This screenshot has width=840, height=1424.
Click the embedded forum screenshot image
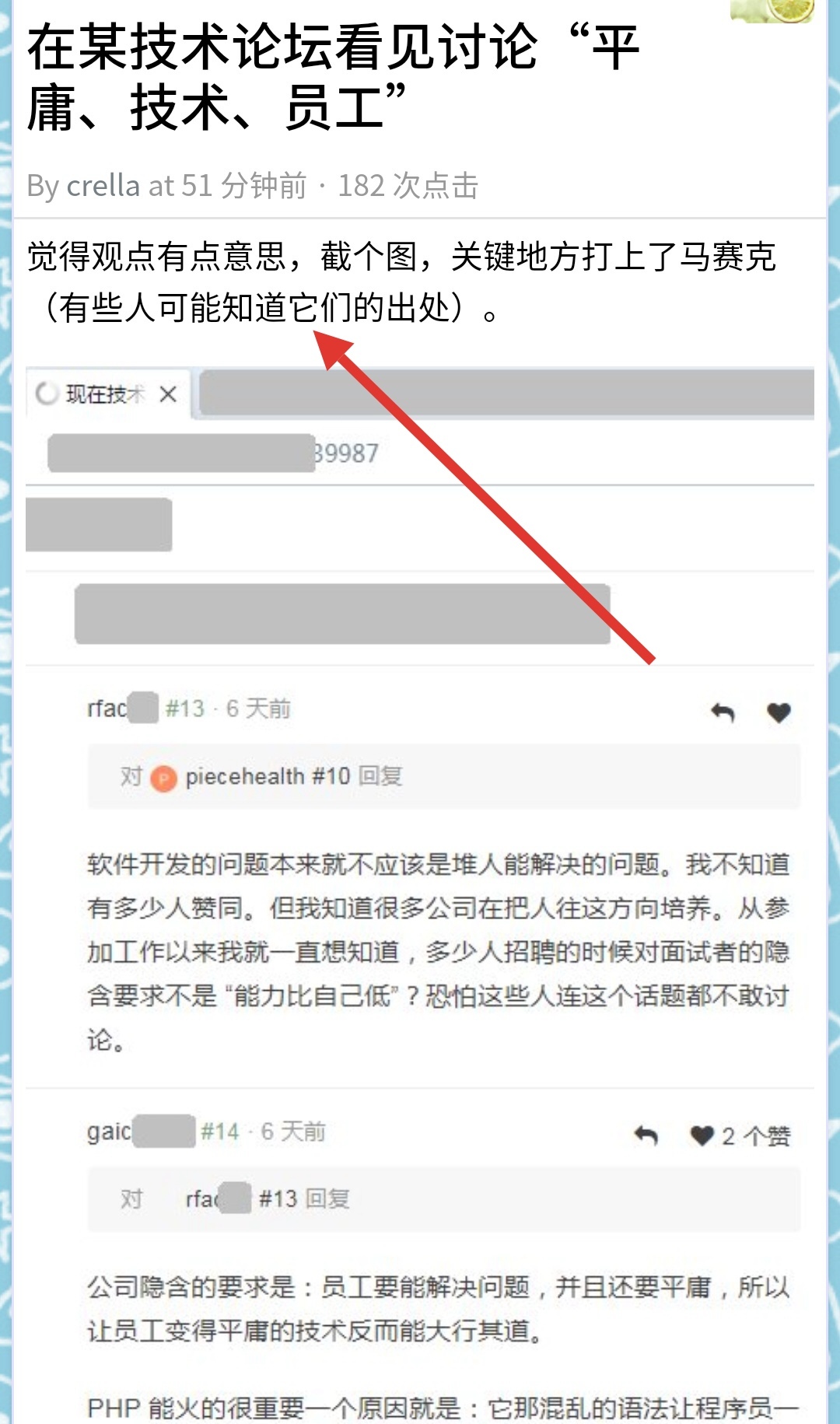(x=420, y=894)
